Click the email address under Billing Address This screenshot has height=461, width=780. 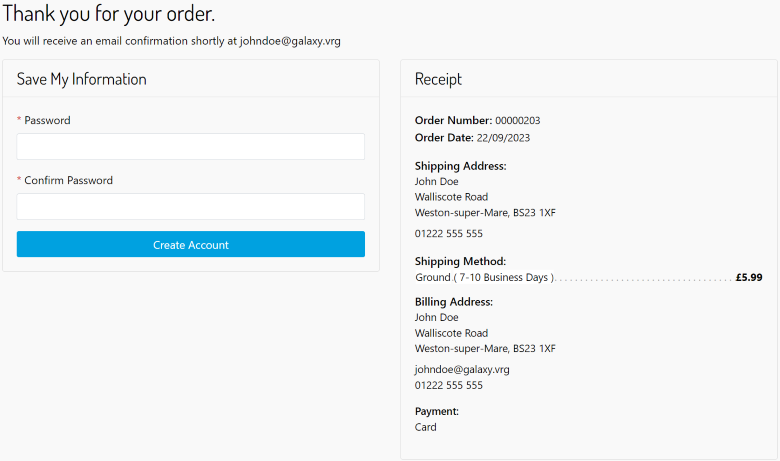(x=462, y=369)
